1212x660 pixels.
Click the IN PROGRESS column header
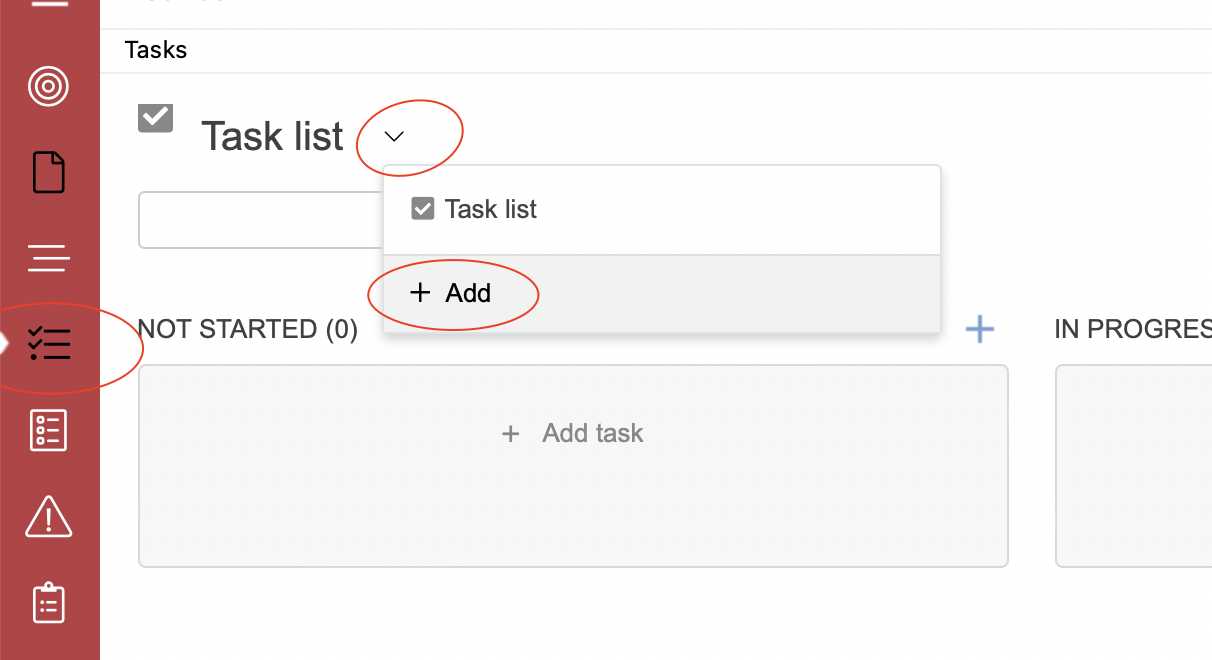(1133, 329)
